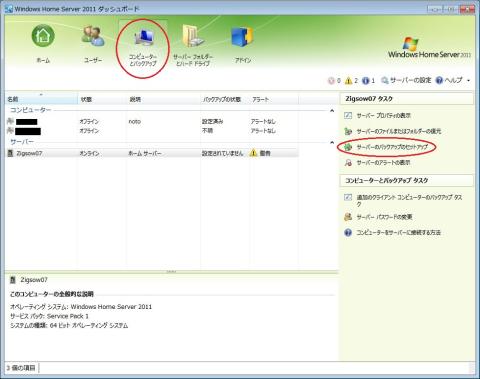Open サーバーのファイルまたはフォルダーの復元 task
This screenshot has width=480, height=379.
[399, 131]
